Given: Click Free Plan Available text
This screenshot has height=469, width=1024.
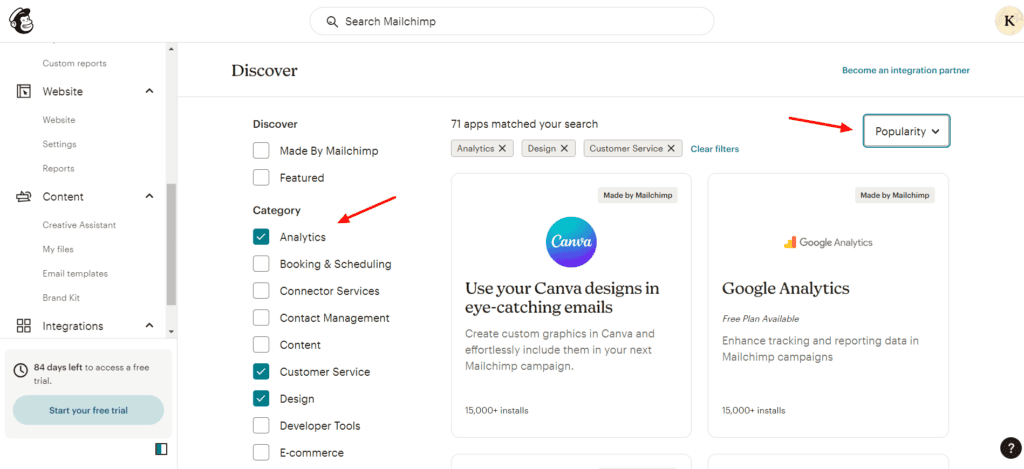Looking at the screenshot, I should click(761, 319).
